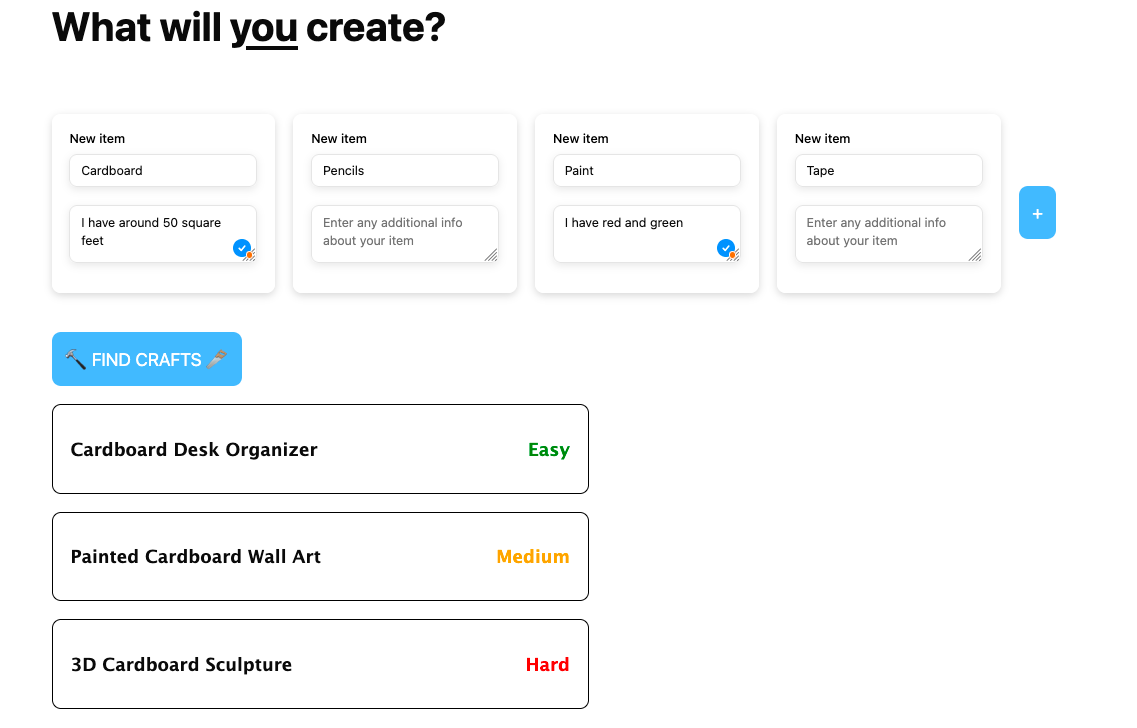Expand the Painted Cardboard Wall Art card
The image size is (1137, 728).
tap(321, 557)
